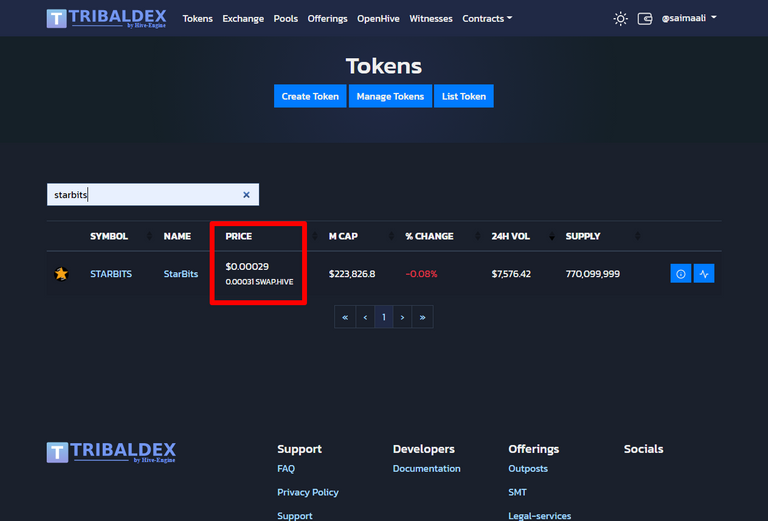Open the Documentation link under Developers
Screen dimensions: 768x521
point(426,469)
